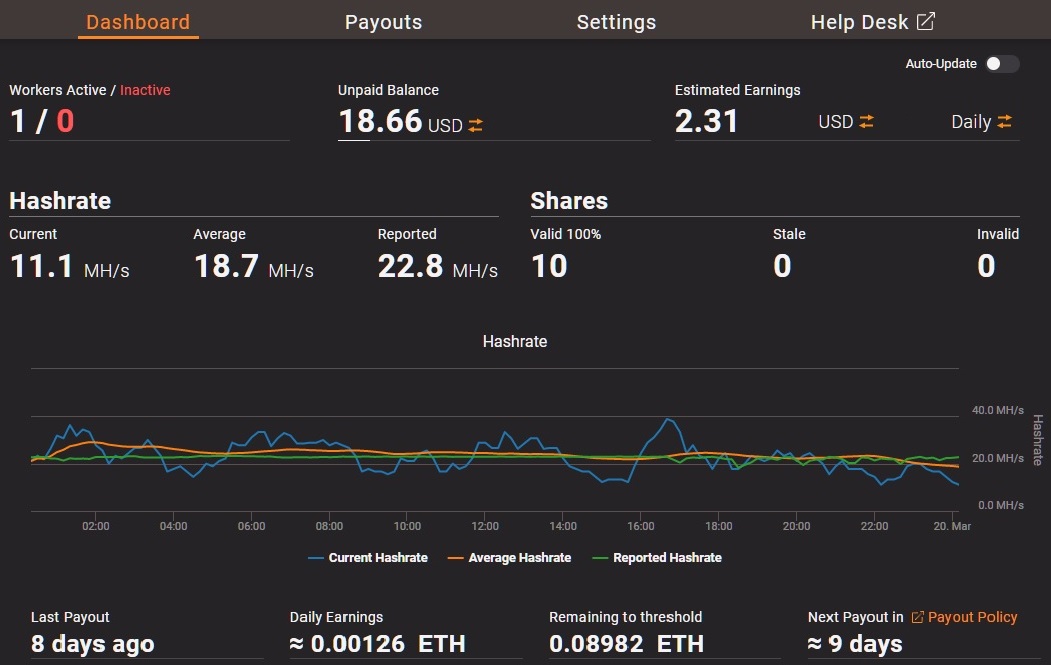
Task: Click the currency swap icon beside Unpaid Balance USD
Action: tap(475, 125)
